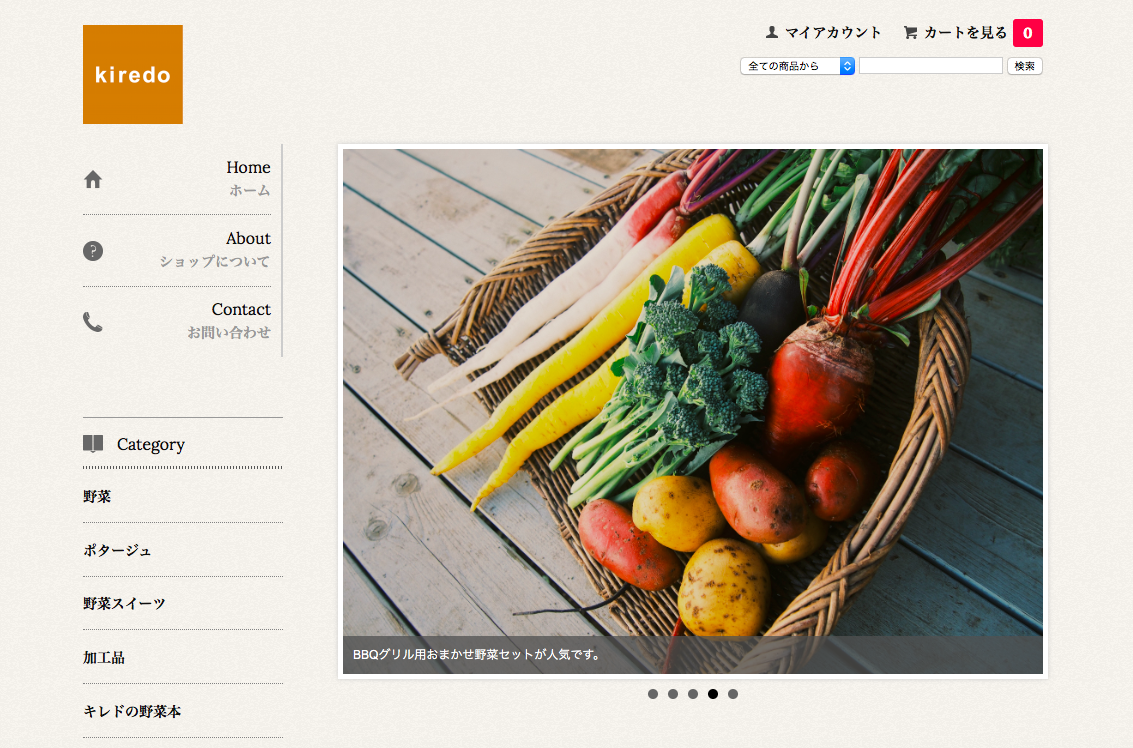The image size is (1133, 748).
Task: Click the phone icon beside Contact
Action: 93,322
